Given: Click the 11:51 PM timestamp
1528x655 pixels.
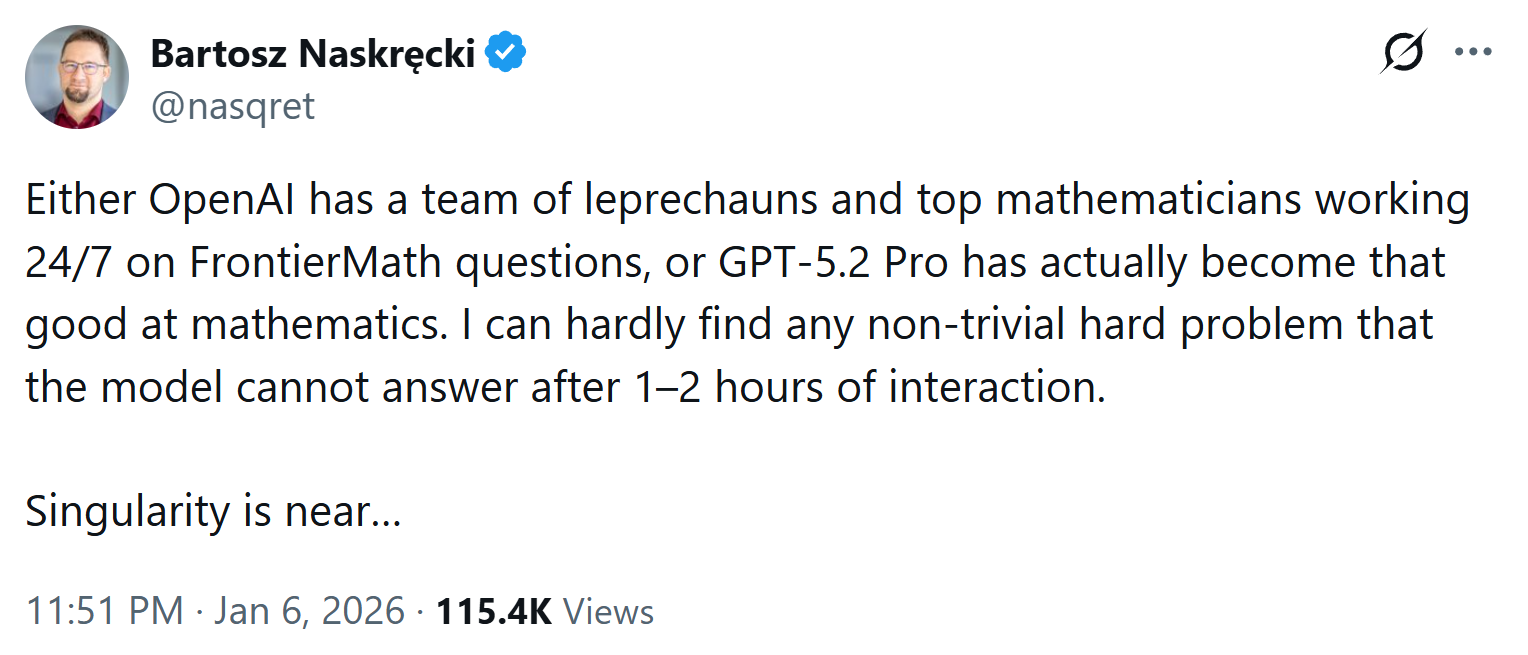Looking at the screenshot, I should 104,611.
